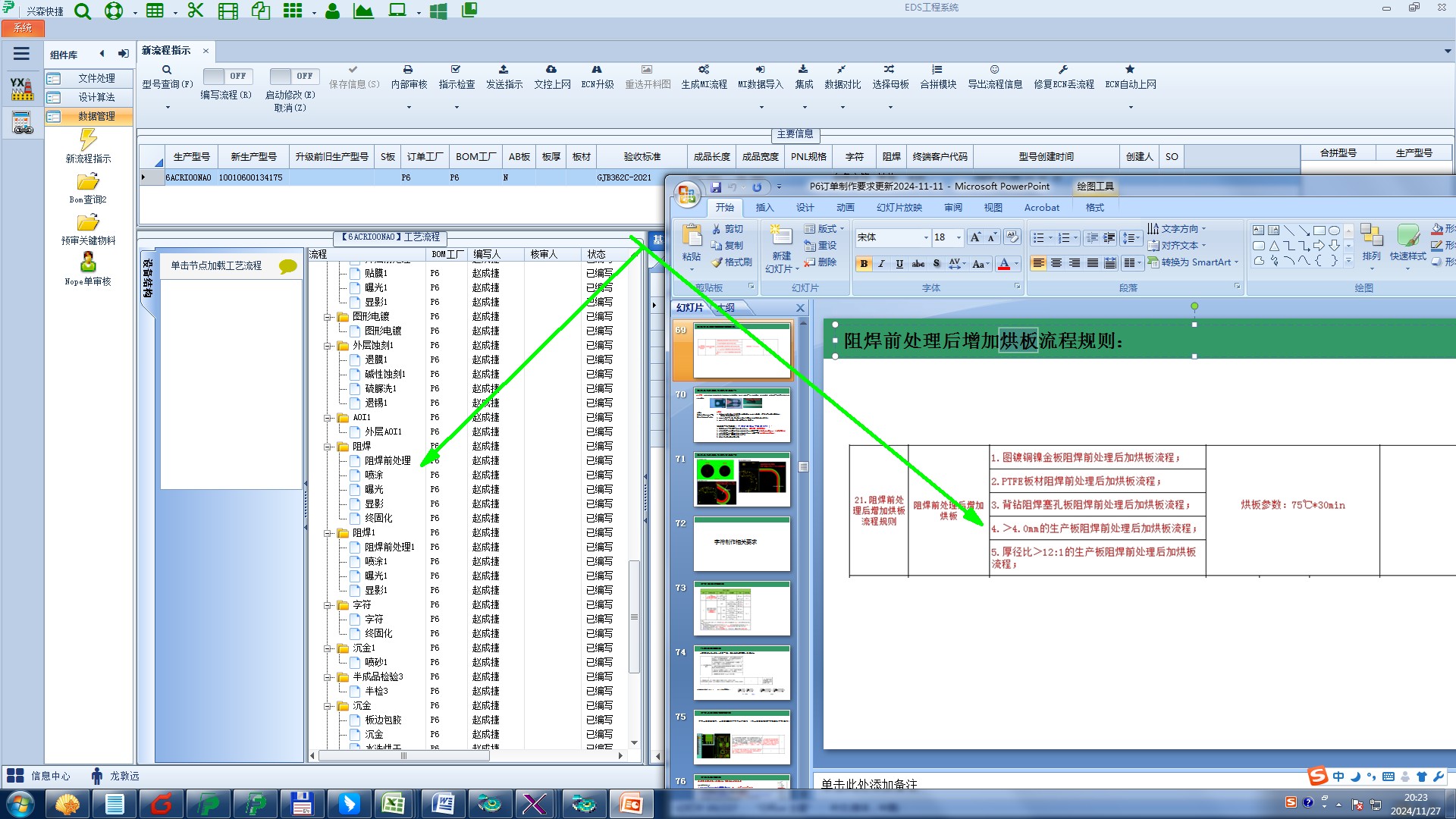Switch to the 插入 ribbon tab

764,208
